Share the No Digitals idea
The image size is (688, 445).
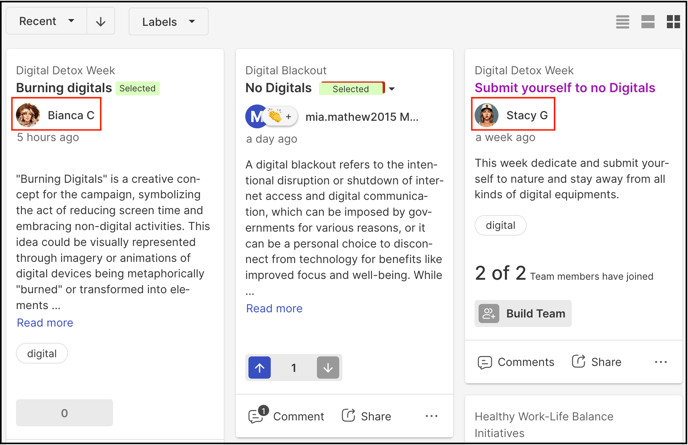pyautogui.click(x=366, y=416)
